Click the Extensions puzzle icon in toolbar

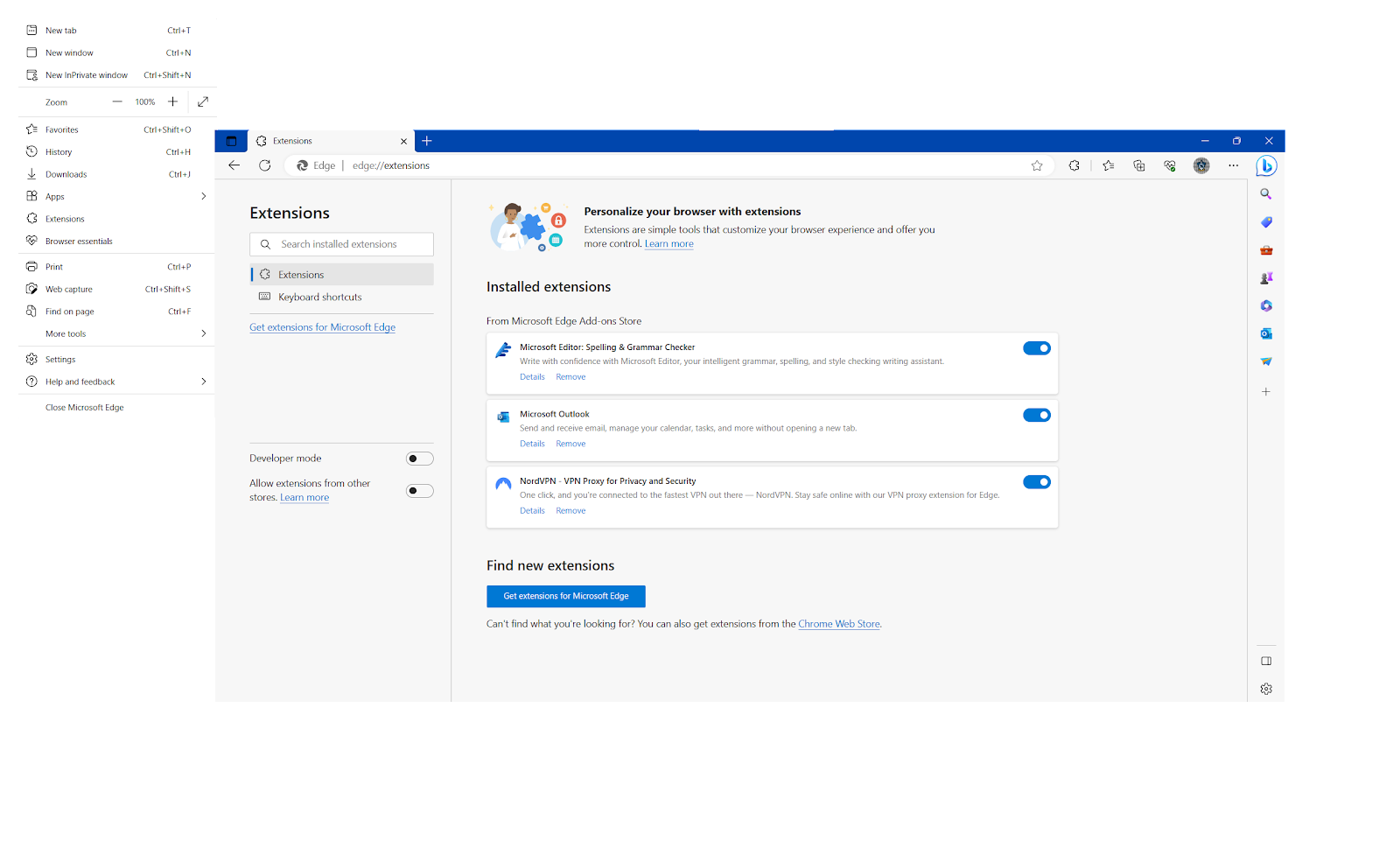click(x=1074, y=165)
